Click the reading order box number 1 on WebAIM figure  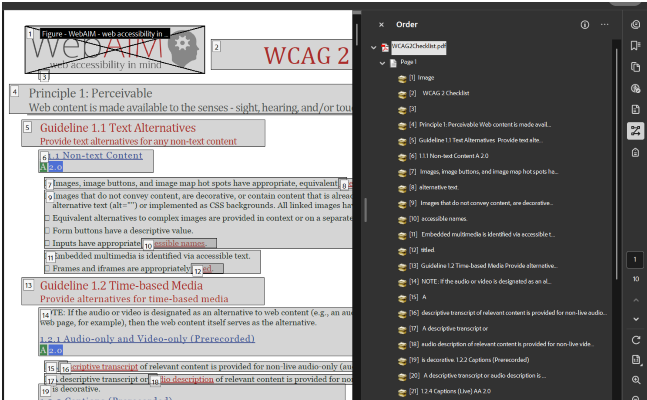[x=30, y=33]
